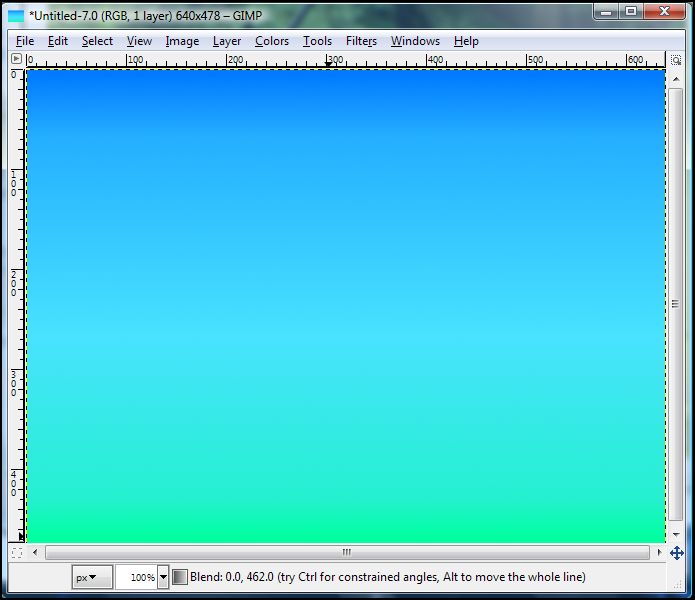This screenshot has height=600, width=695.
Task: Click the vertical scrollbar up arrow
Action: 676,79
